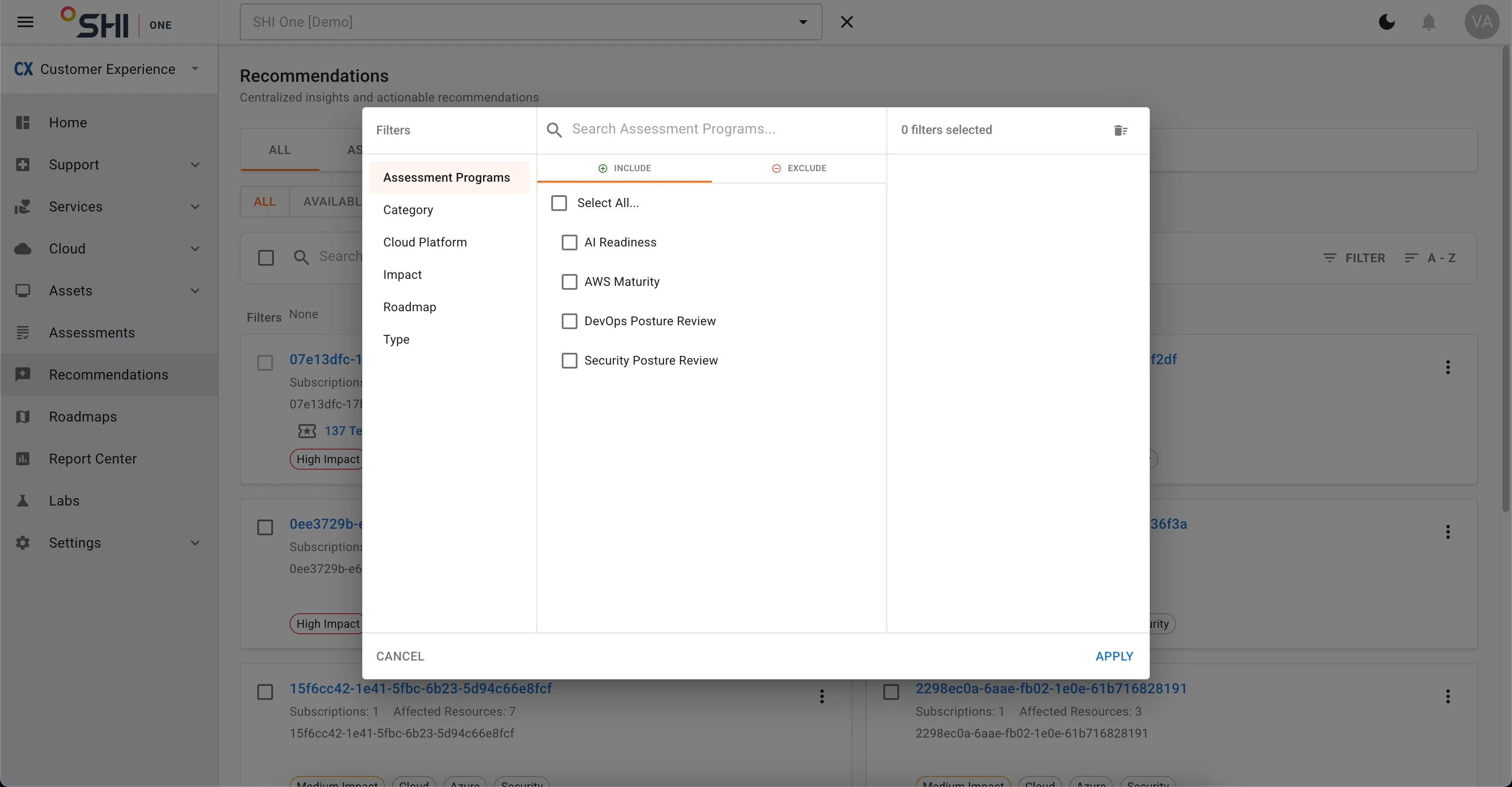Expand the Settings sidebar section
The width and height of the screenshot is (1512, 787).
click(x=196, y=543)
